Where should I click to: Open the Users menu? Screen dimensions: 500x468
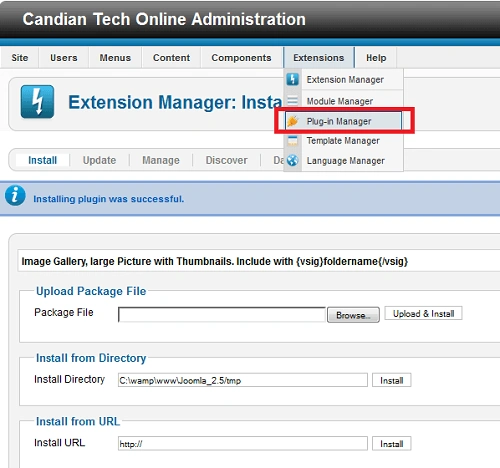click(64, 58)
